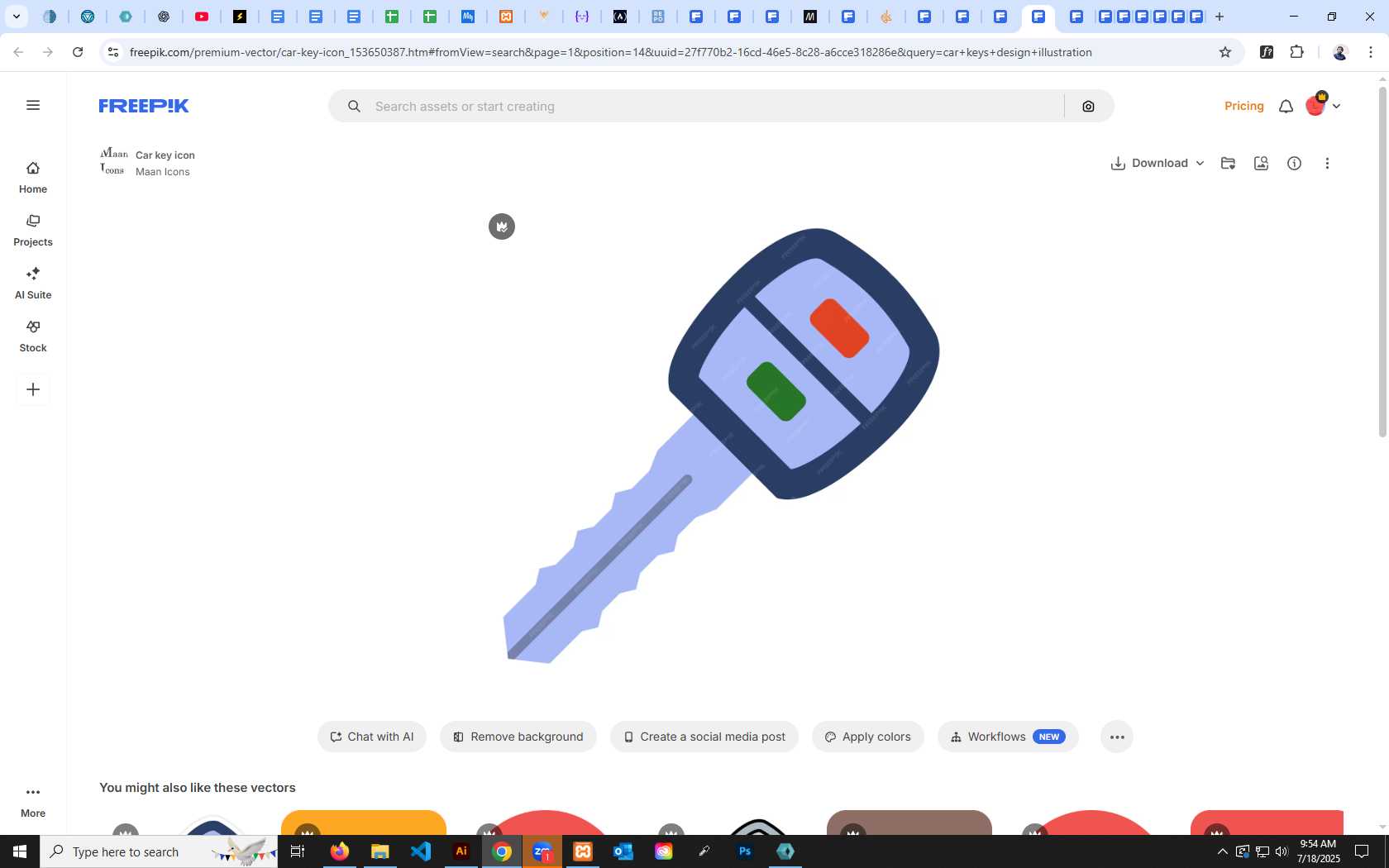Open Workflows NEW button

tap(1008, 737)
